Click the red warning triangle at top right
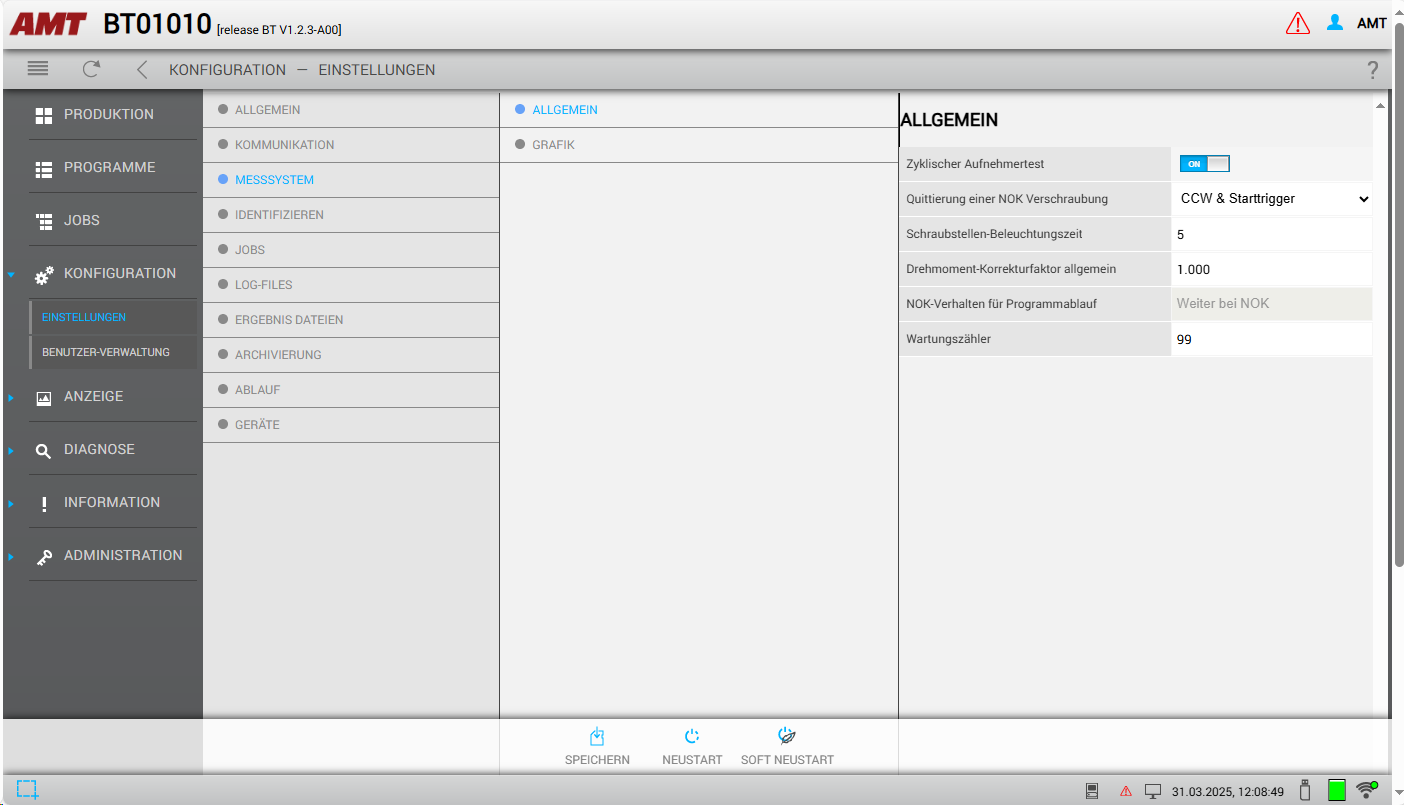Screen dimensions: 1404x805 1297,23
